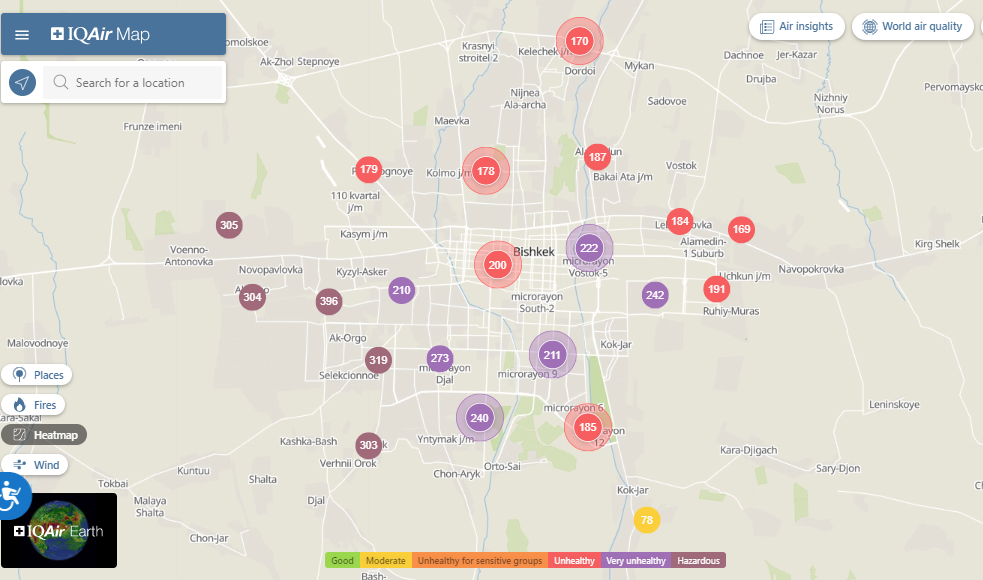Open the hamburger menu in IQAir header
Viewport: 983px width, 580px height.
pyautogui.click(x=22, y=35)
